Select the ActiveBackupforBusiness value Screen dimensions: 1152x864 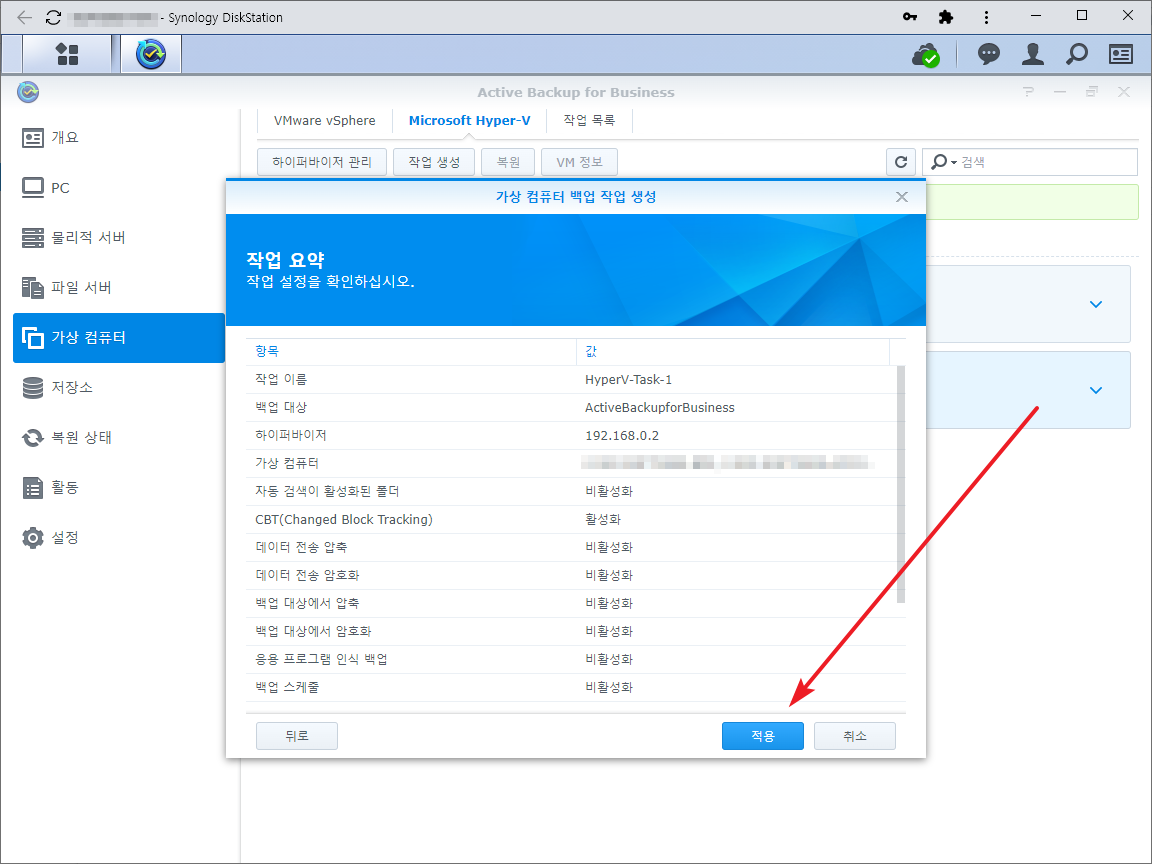point(660,408)
